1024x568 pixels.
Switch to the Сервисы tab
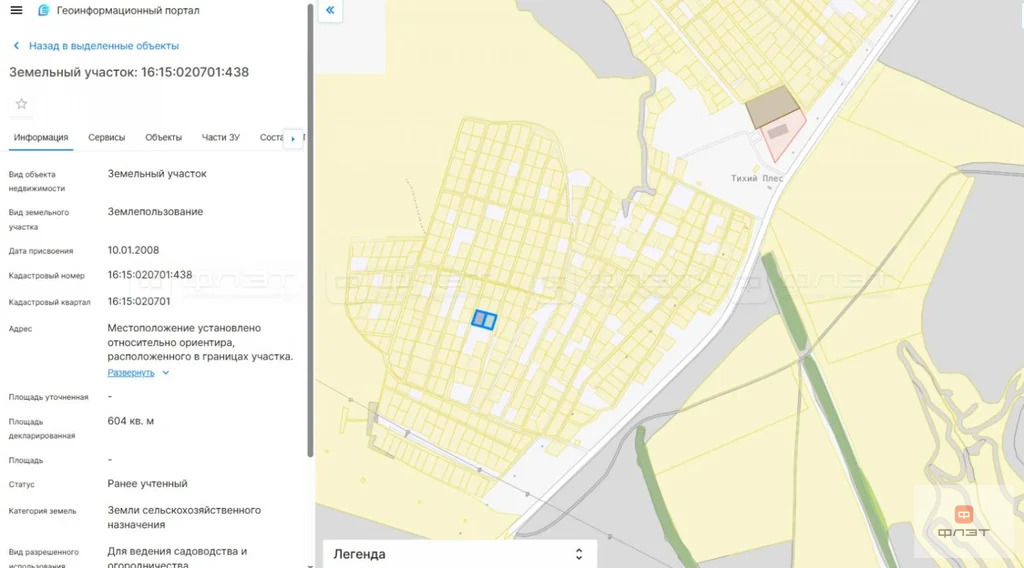(107, 138)
